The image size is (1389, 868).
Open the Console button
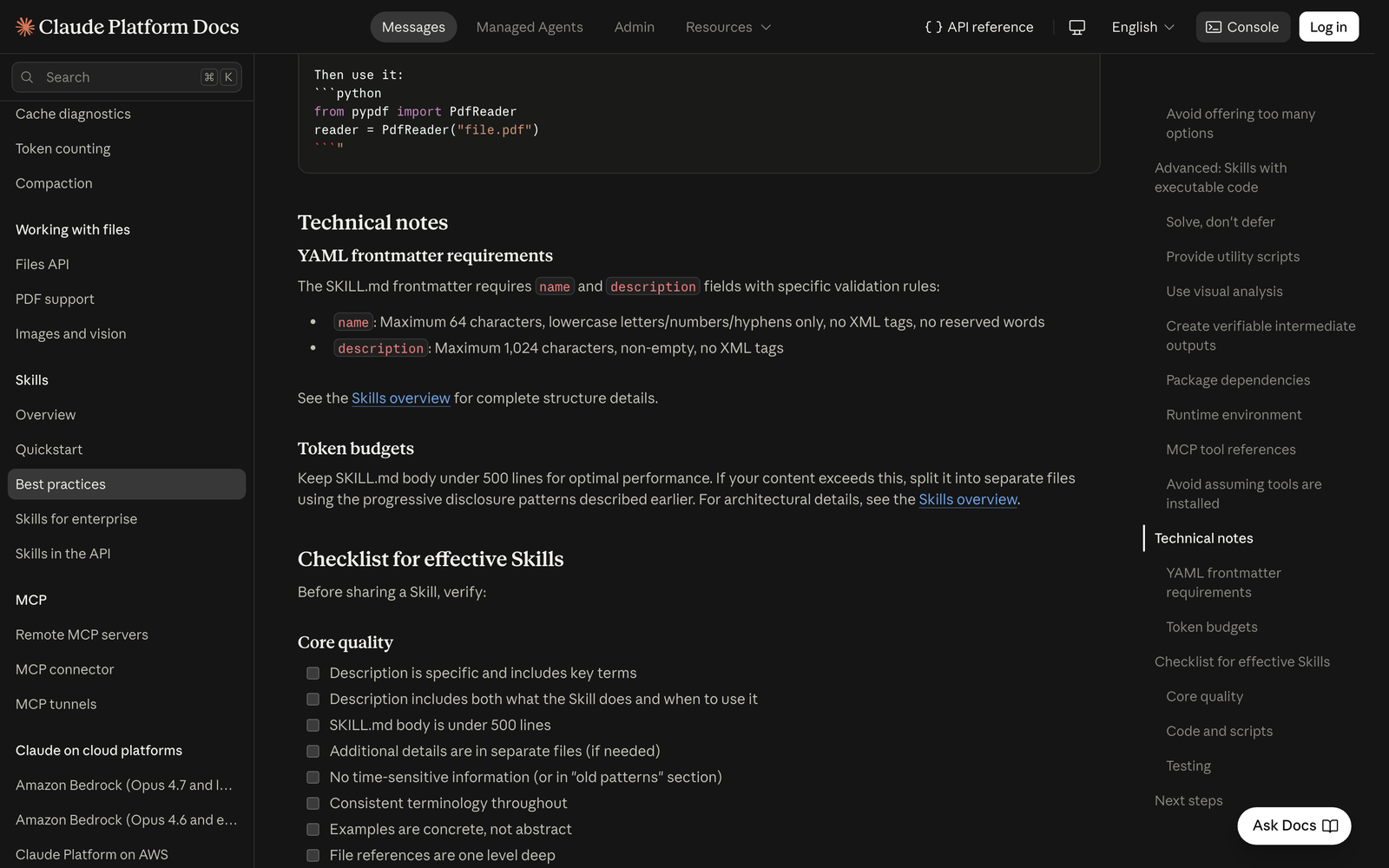click(x=1242, y=27)
